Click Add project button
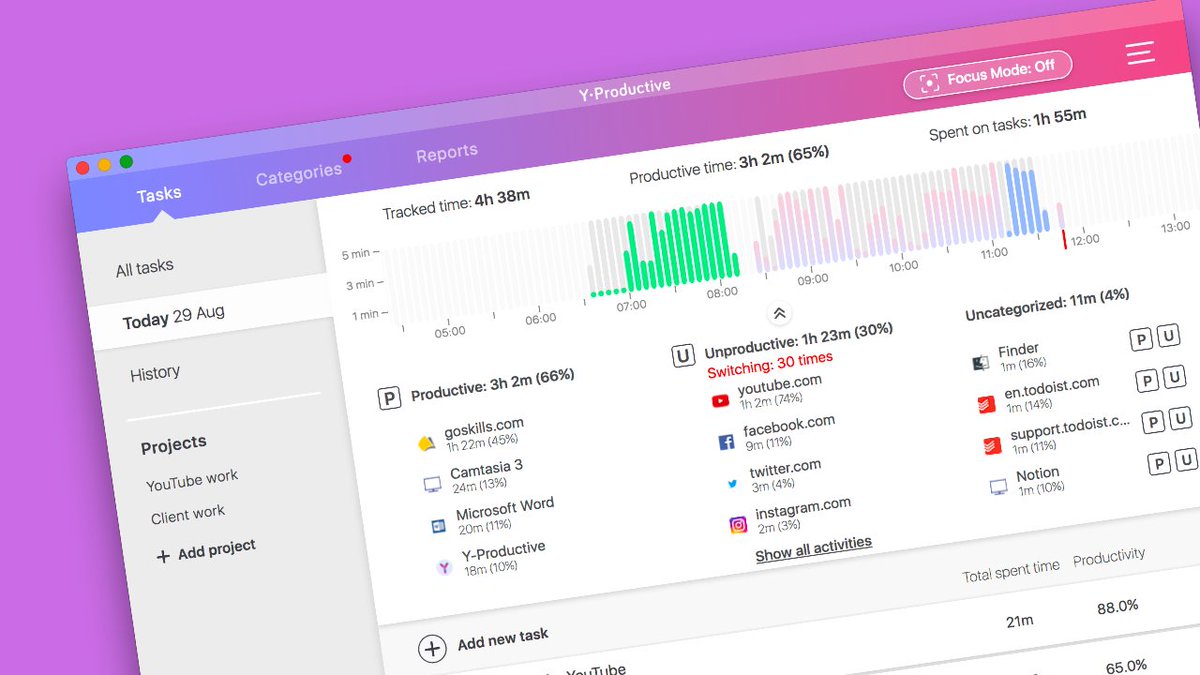Image resolution: width=1200 pixels, height=675 pixels. (206, 551)
